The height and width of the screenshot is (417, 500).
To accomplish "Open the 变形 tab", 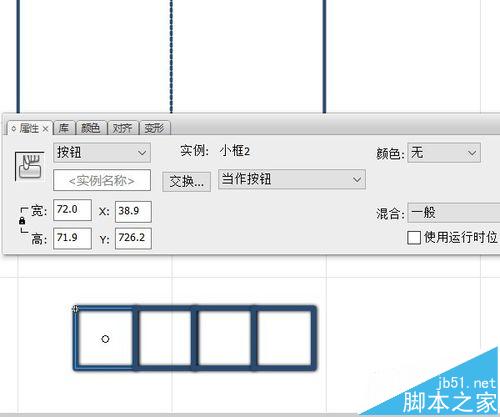I will click(x=154, y=128).
